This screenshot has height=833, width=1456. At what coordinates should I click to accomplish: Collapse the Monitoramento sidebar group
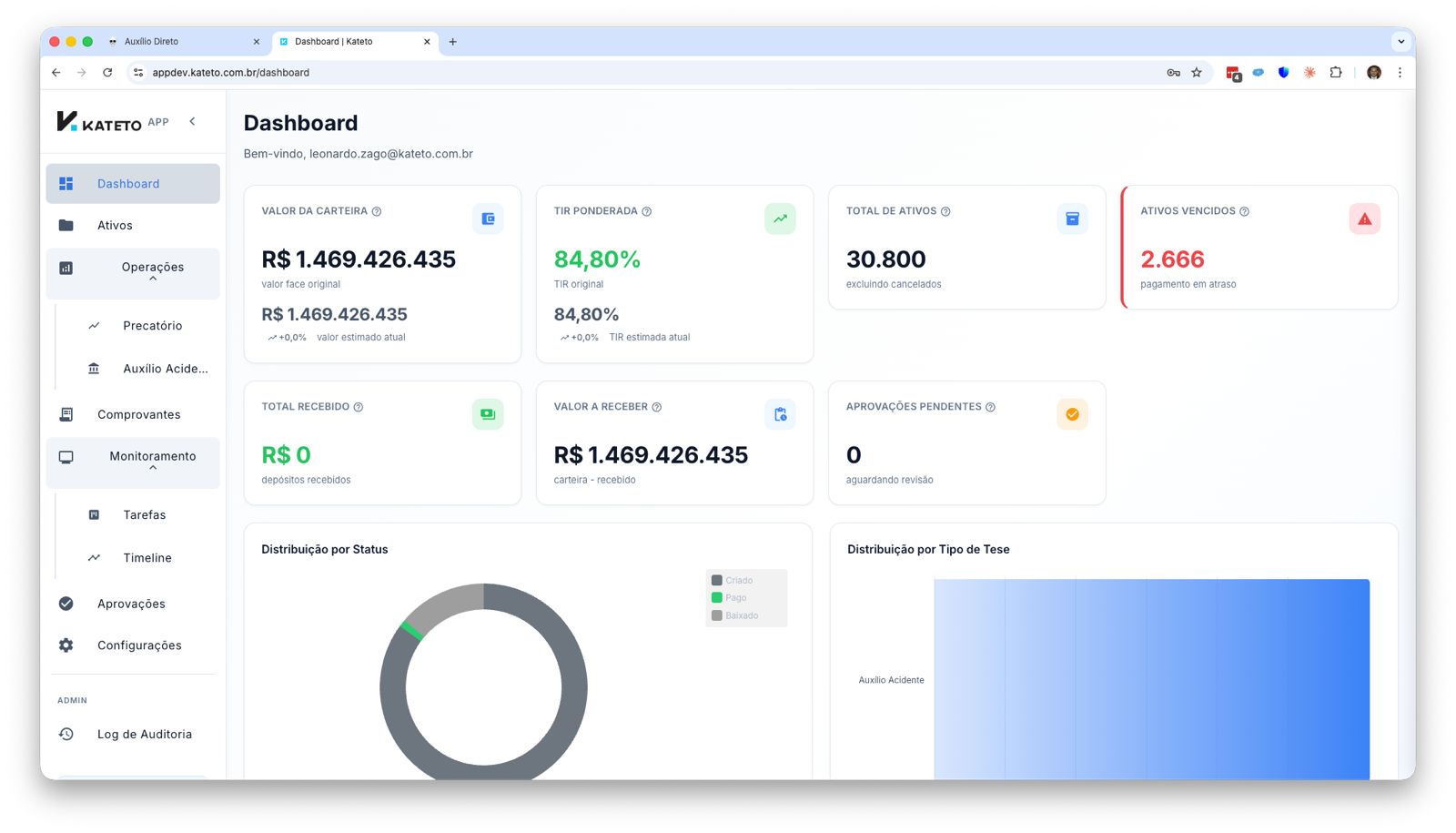click(x=152, y=461)
